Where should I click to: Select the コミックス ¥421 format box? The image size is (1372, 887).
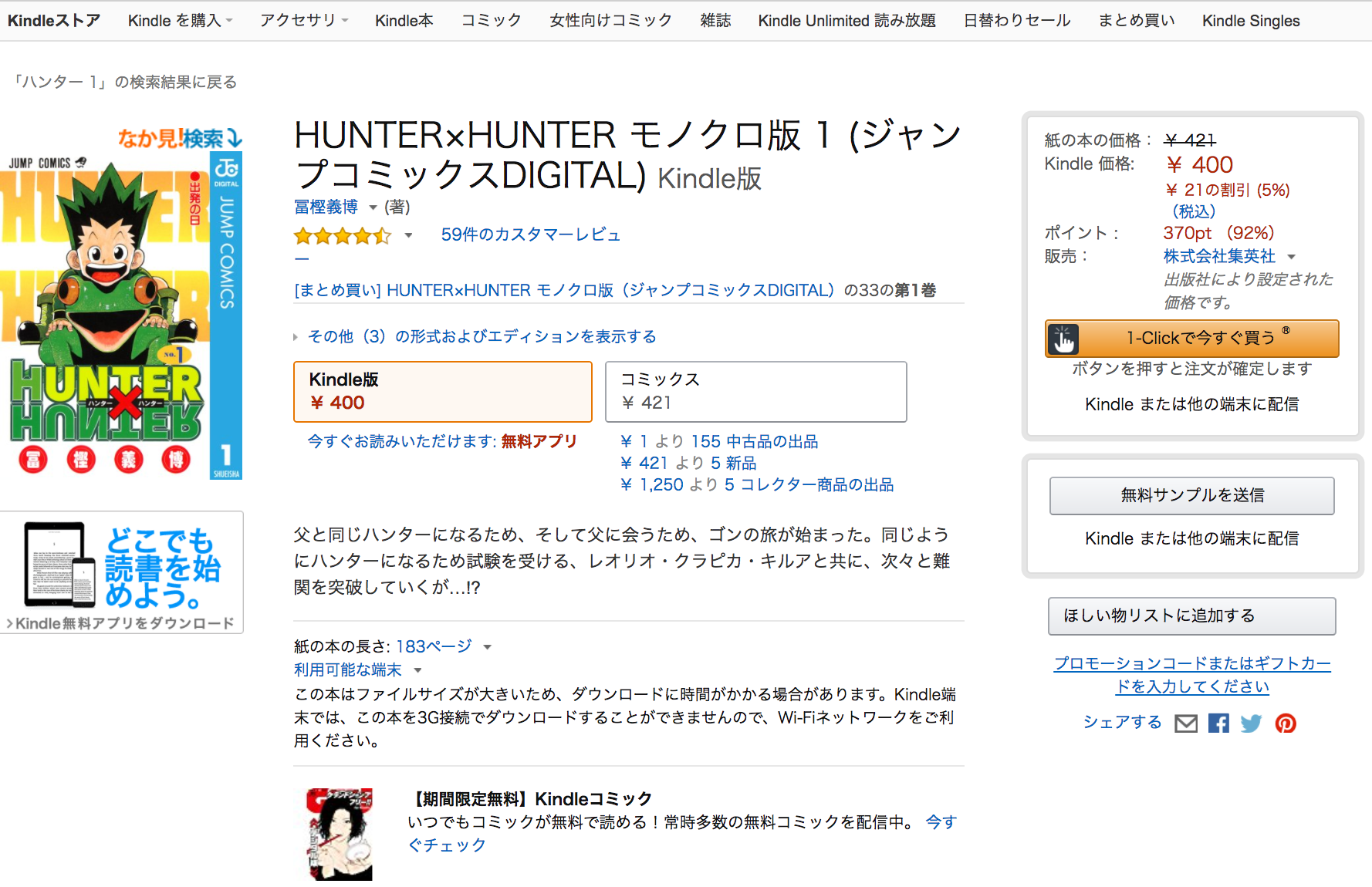(x=756, y=392)
